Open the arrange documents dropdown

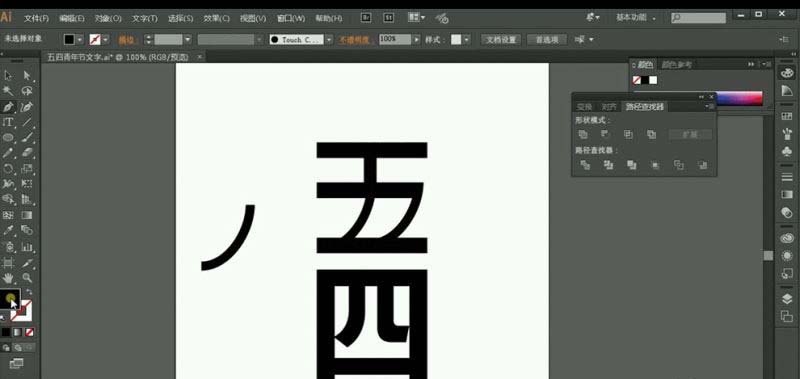point(416,17)
